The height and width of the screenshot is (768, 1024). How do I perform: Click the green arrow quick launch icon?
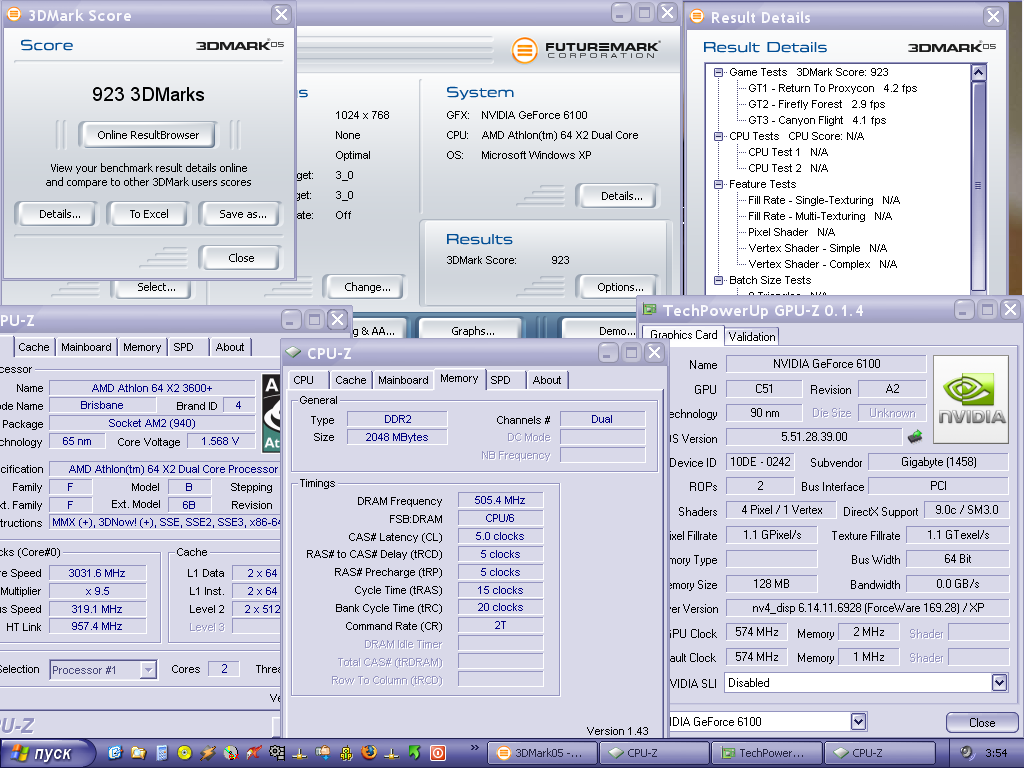click(415, 753)
